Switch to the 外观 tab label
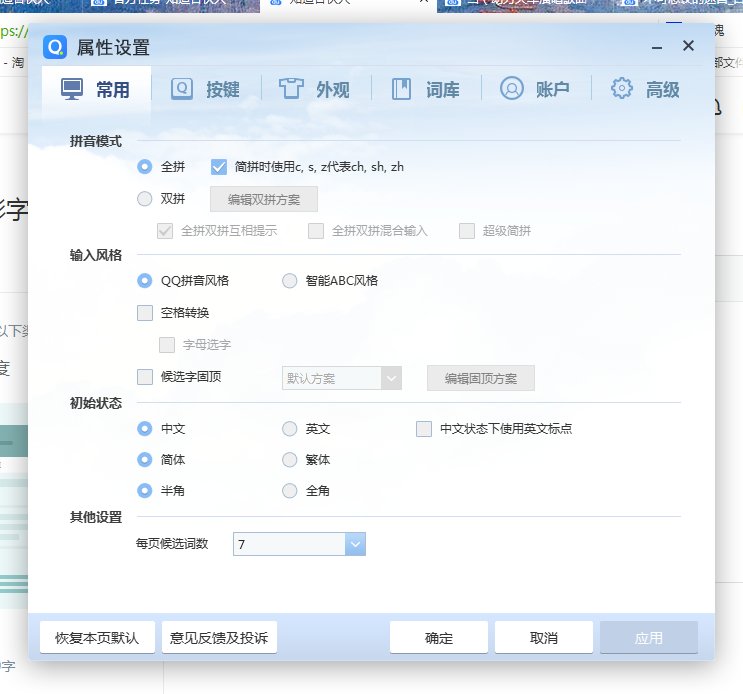This screenshot has height=694, width=743. pyautogui.click(x=333, y=90)
